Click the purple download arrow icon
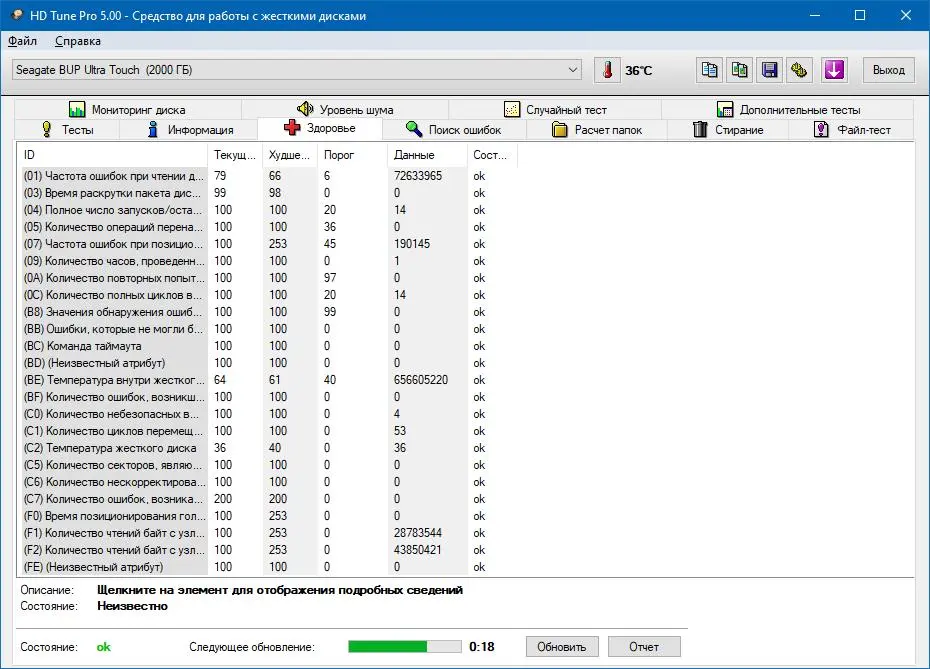This screenshot has width=930, height=669. pos(834,70)
